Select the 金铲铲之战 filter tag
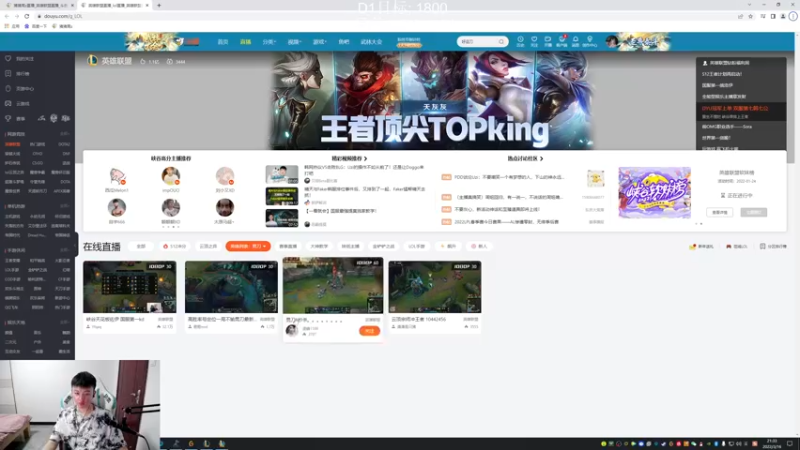 383,246
